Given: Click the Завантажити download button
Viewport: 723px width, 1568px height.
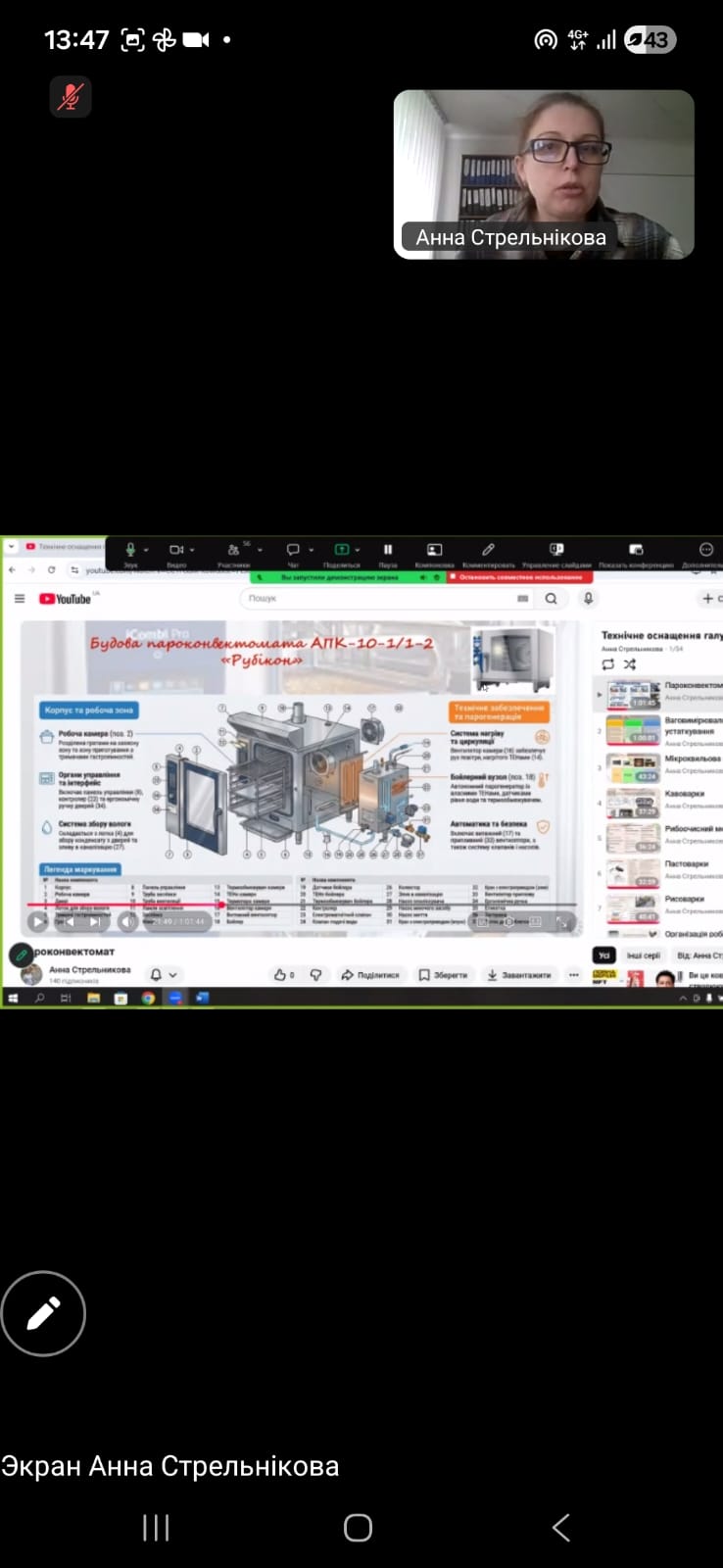Looking at the screenshot, I should tap(519, 975).
